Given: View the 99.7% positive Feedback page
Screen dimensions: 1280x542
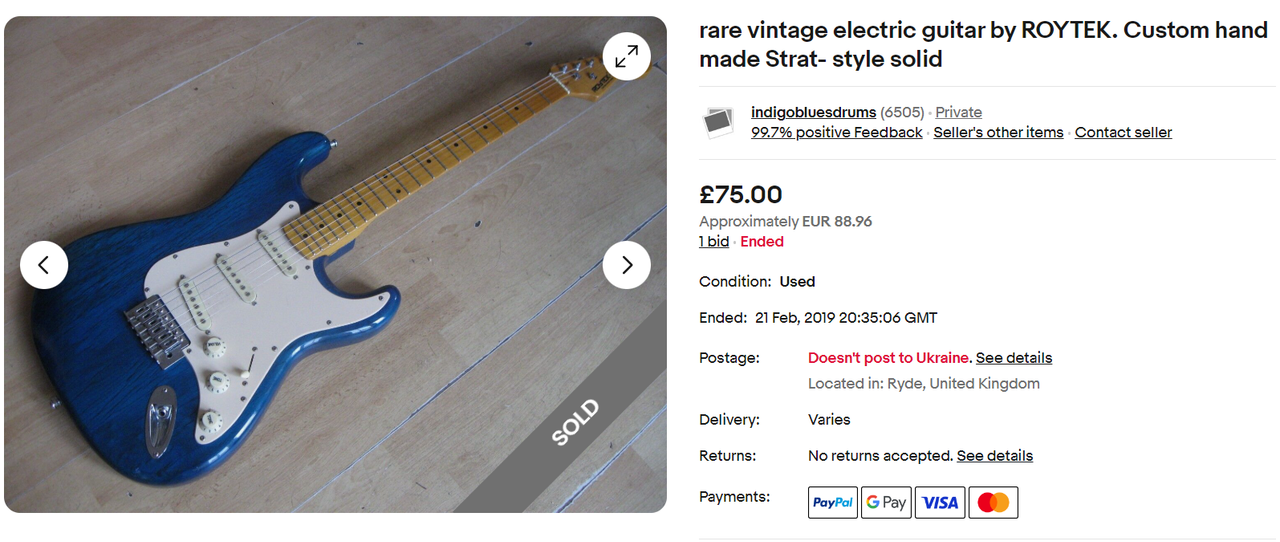Looking at the screenshot, I should [836, 132].
